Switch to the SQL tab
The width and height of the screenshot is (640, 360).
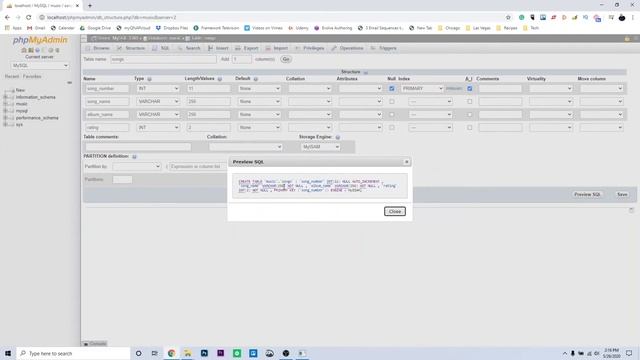161,48
